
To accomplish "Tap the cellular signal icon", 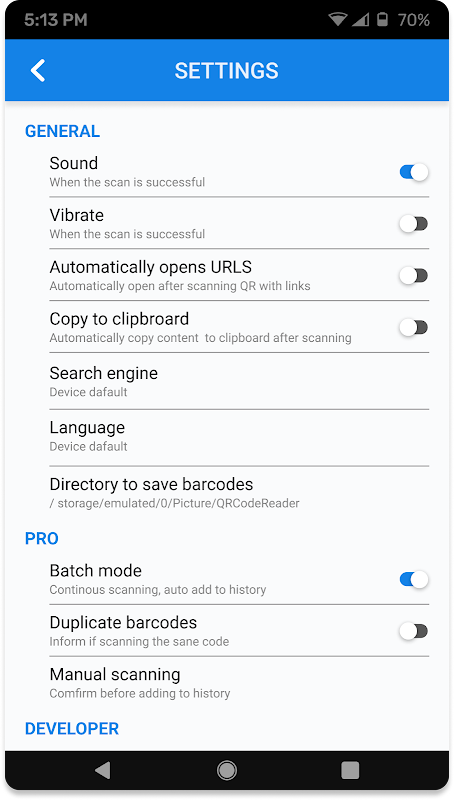I will (361, 19).
